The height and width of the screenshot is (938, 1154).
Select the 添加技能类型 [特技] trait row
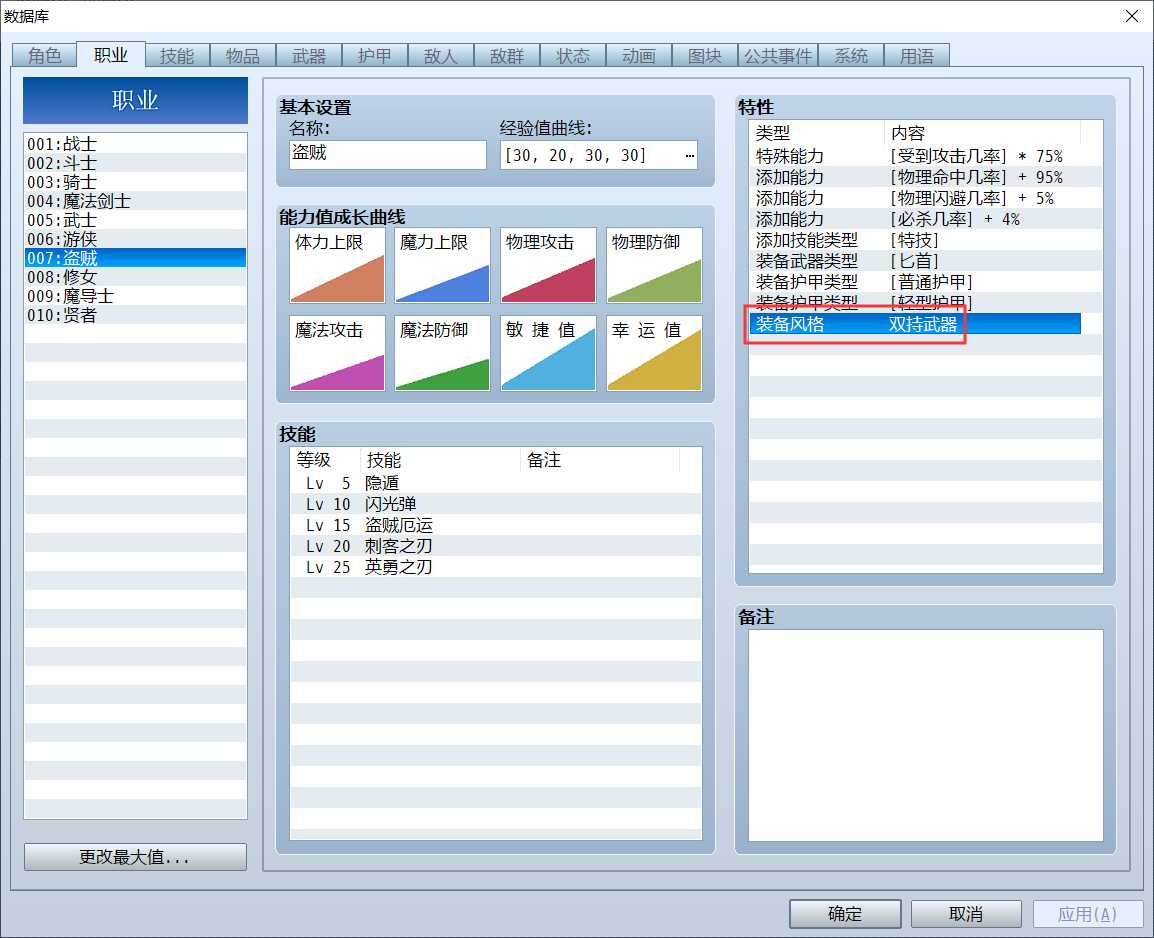[925, 240]
